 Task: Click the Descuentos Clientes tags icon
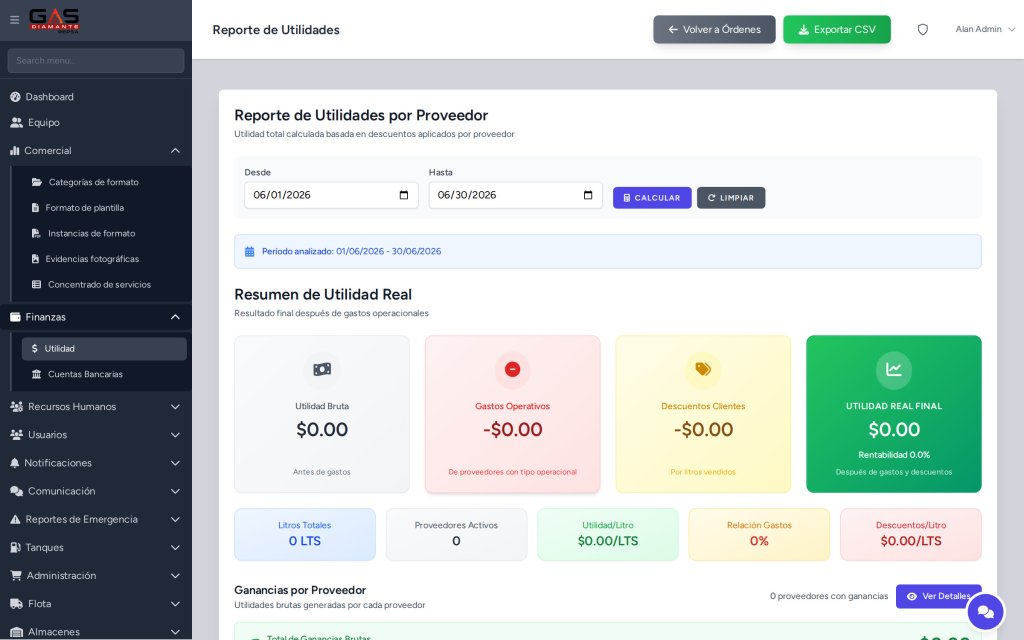(x=703, y=370)
